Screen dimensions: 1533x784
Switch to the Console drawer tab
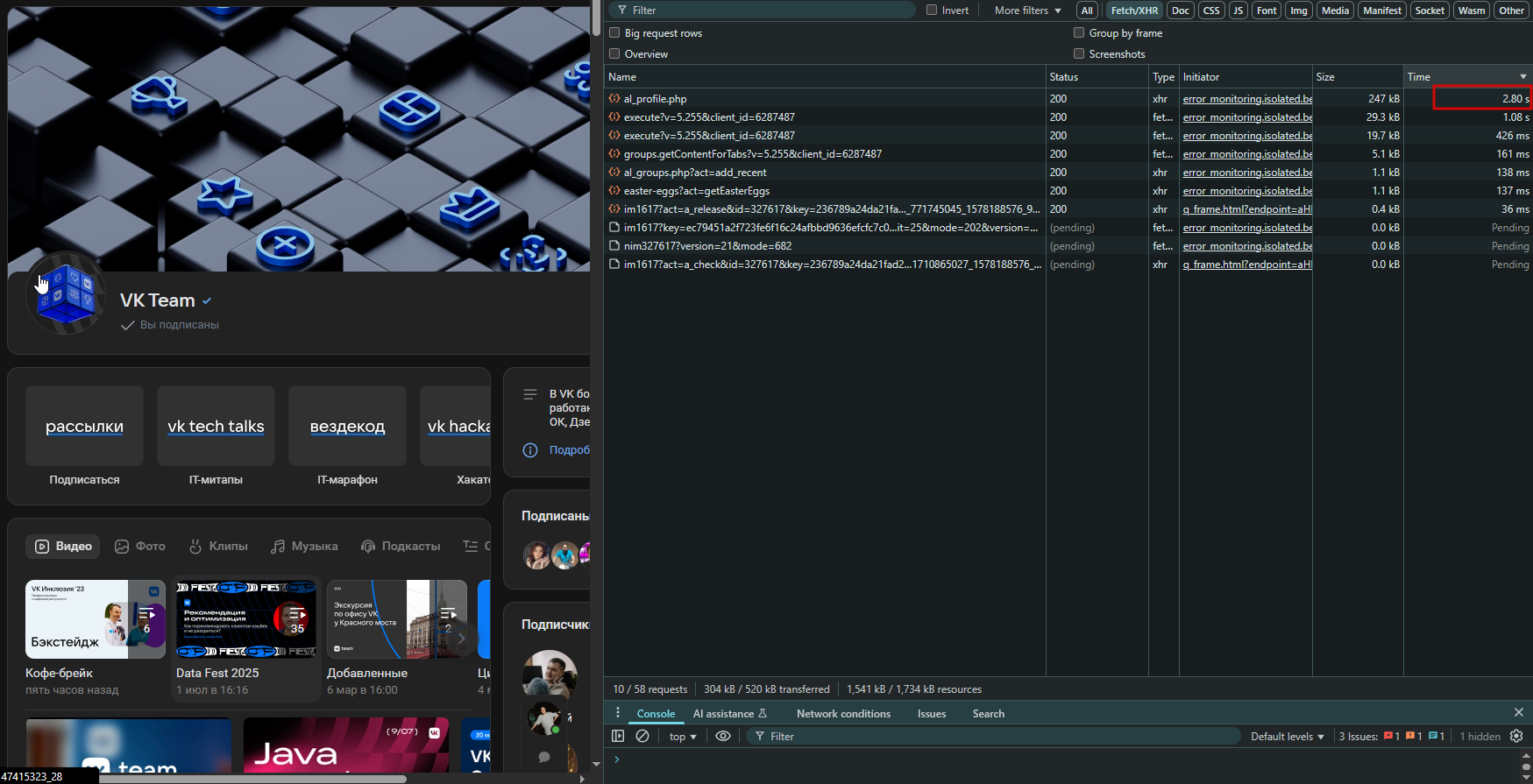coord(656,714)
